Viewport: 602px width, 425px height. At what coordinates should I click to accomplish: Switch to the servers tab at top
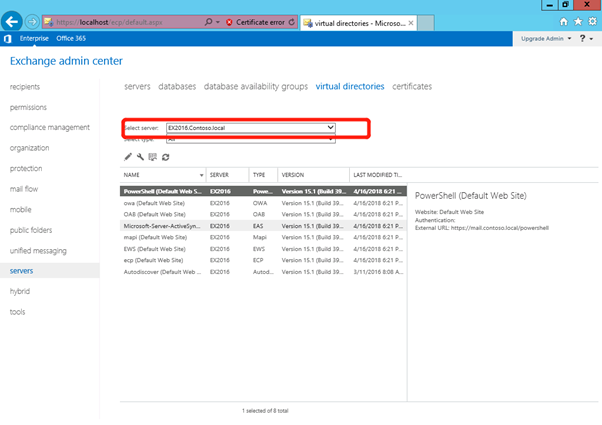[137, 86]
